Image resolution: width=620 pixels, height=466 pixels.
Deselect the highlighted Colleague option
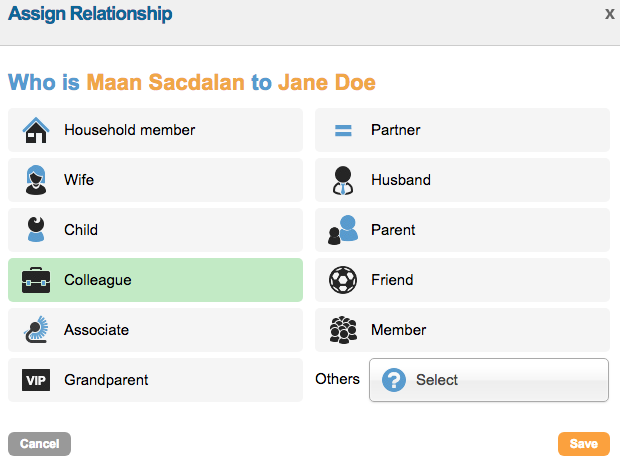pyautogui.click(x=155, y=280)
